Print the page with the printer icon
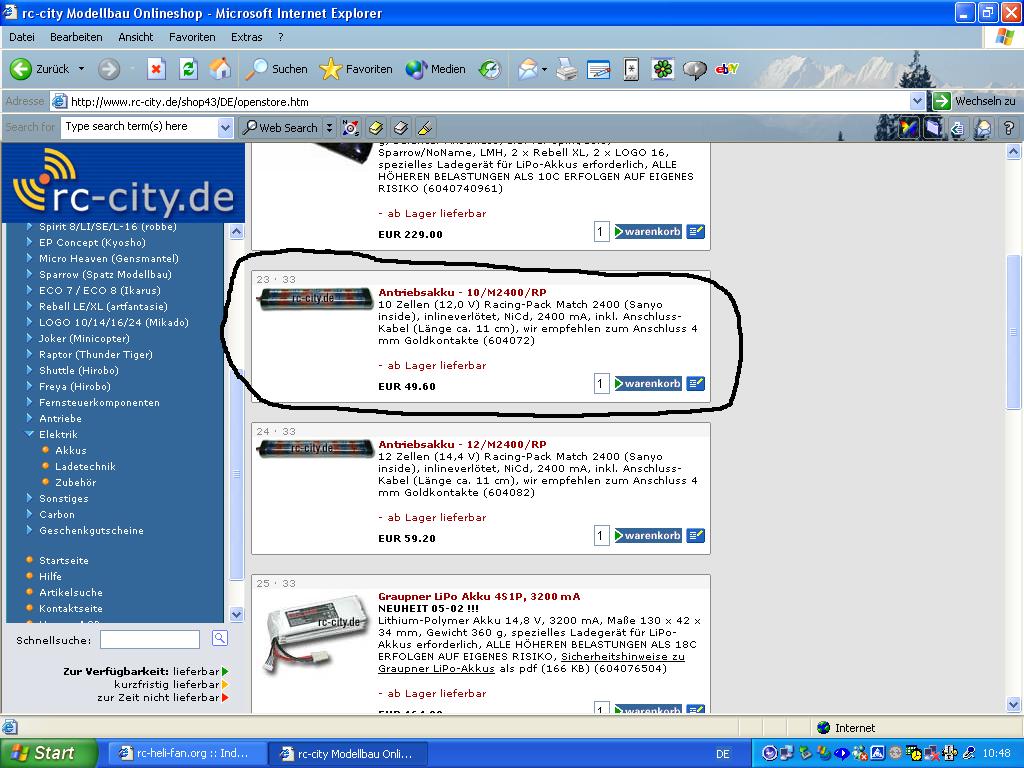Image resolution: width=1024 pixels, height=768 pixels. click(567, 69)
